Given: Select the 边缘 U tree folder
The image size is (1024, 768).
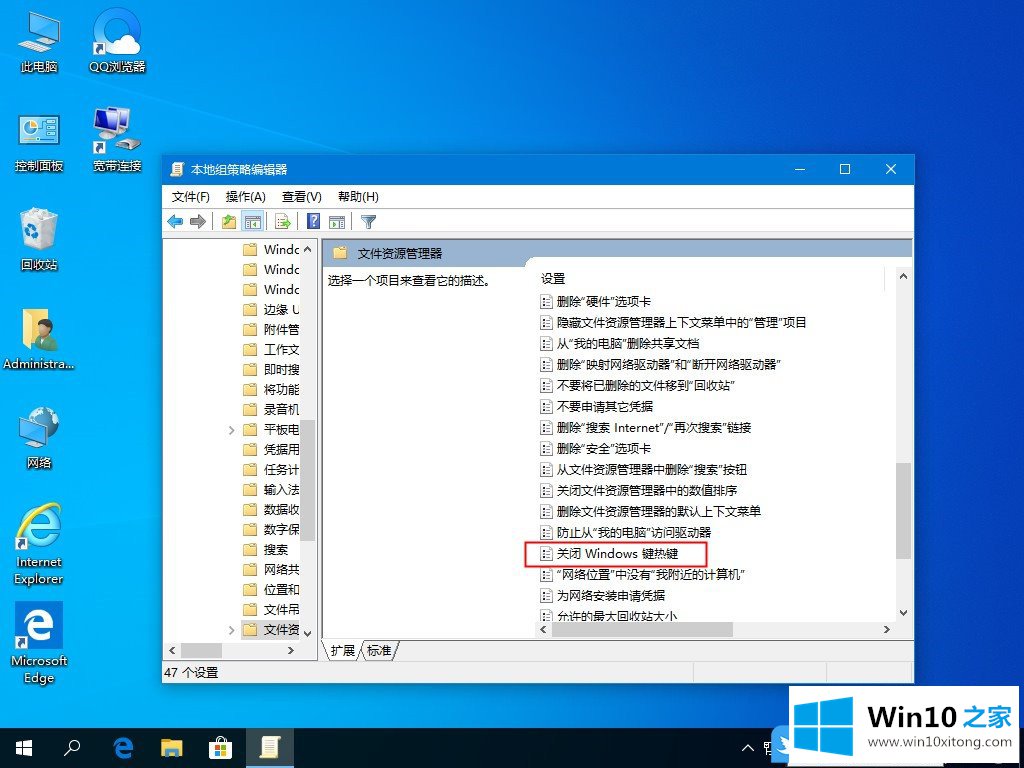Looking at the screenshot, I should (272, 310).
